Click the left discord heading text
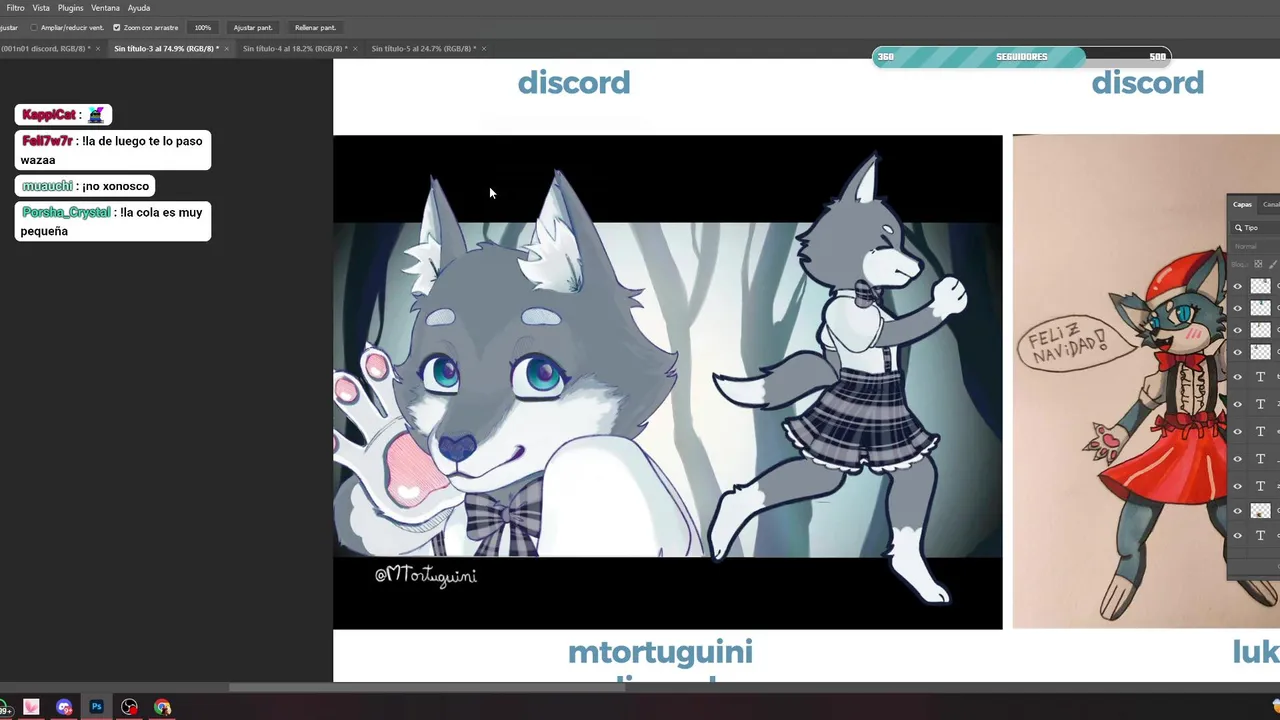 point(573,83)
